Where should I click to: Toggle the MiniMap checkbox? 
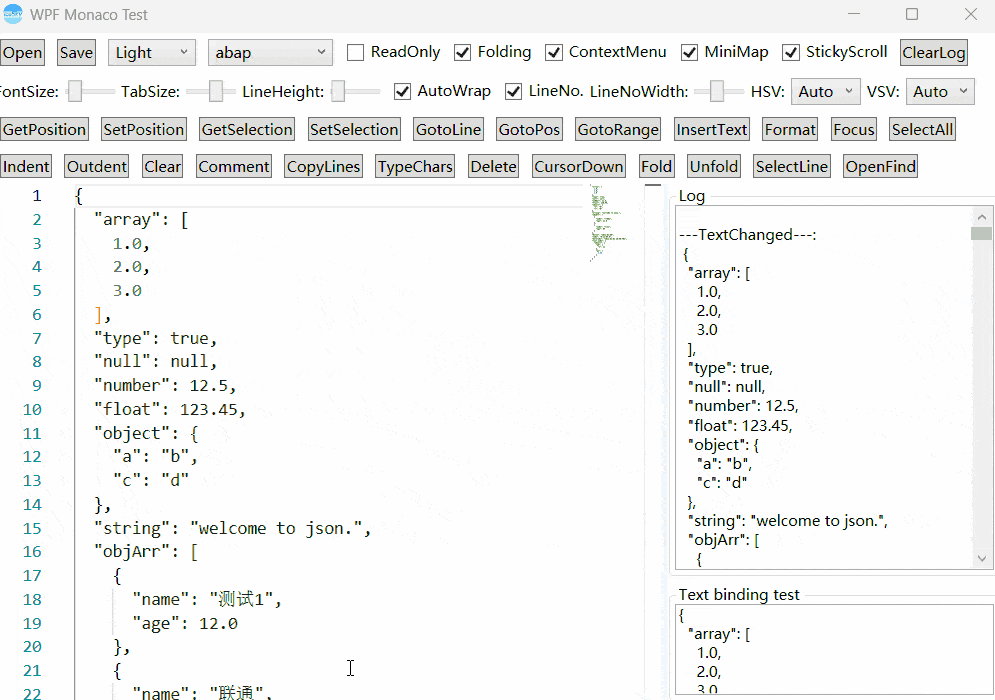point(689,52)
